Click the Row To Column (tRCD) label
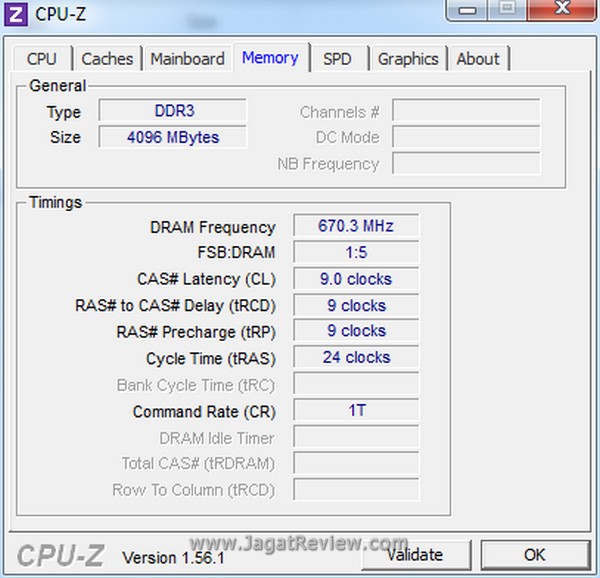 click(194, 490)
